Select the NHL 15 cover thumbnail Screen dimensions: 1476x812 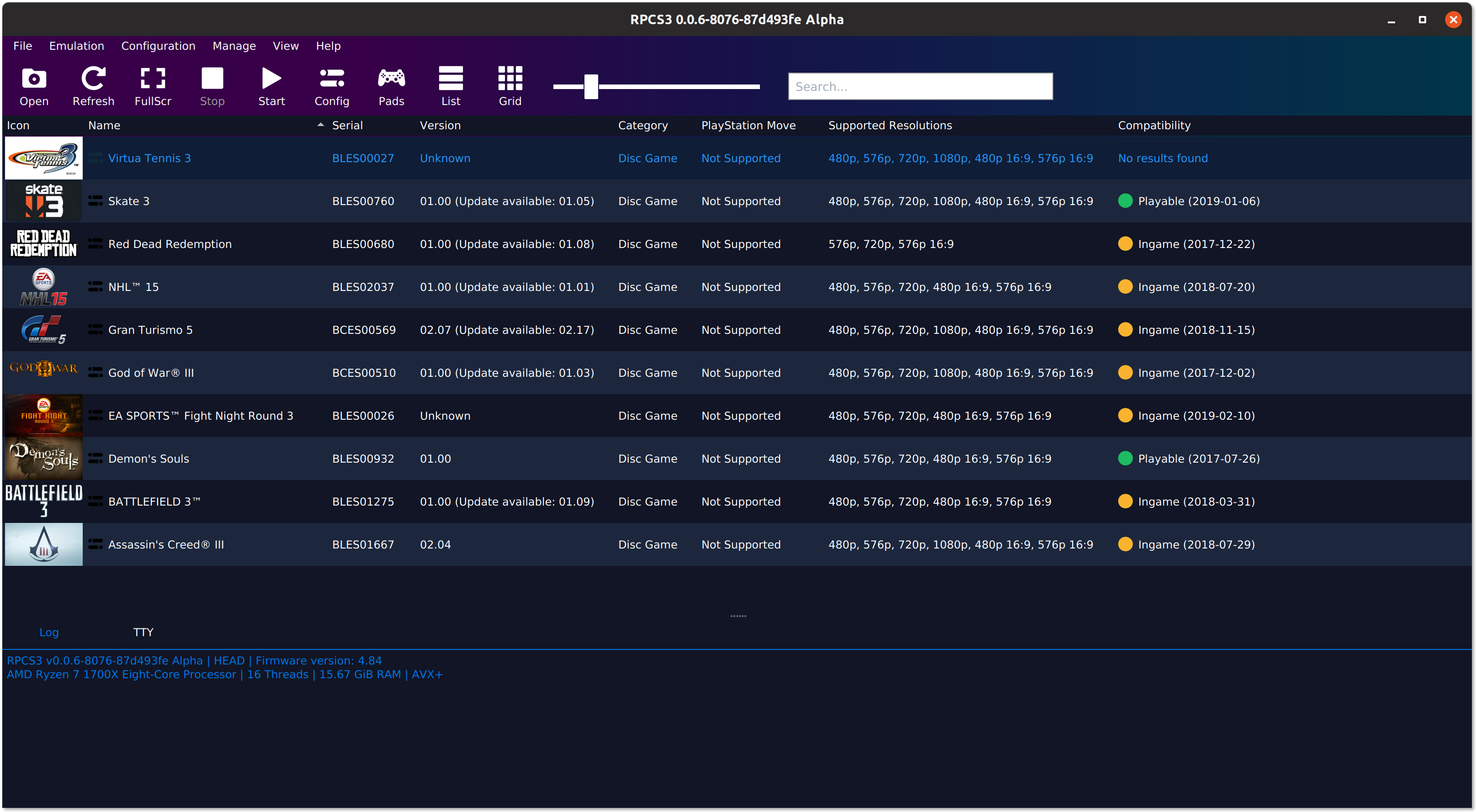tap(43, 287)
